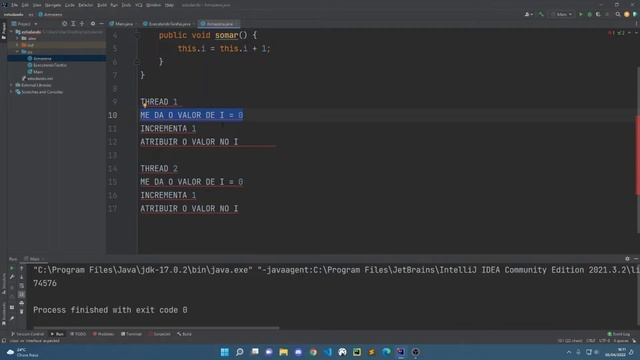Open the View menu
Screen dimensions: 640x360
point(37,5)
